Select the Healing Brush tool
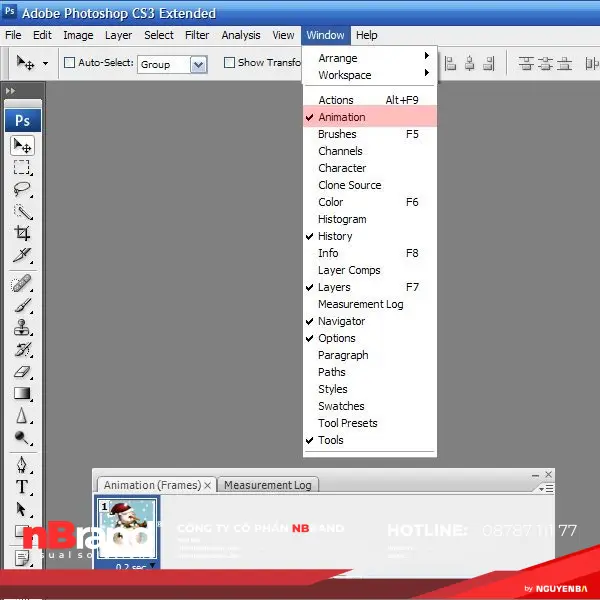Viewport: 600px width, 600px height. click(22, 284)
